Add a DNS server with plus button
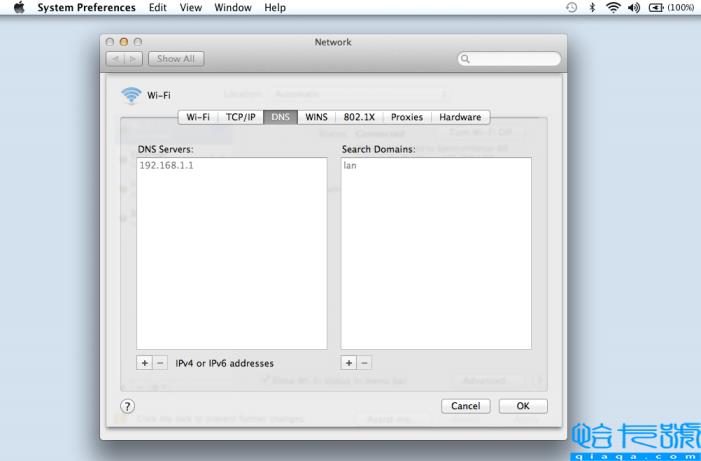 (145, 363)
